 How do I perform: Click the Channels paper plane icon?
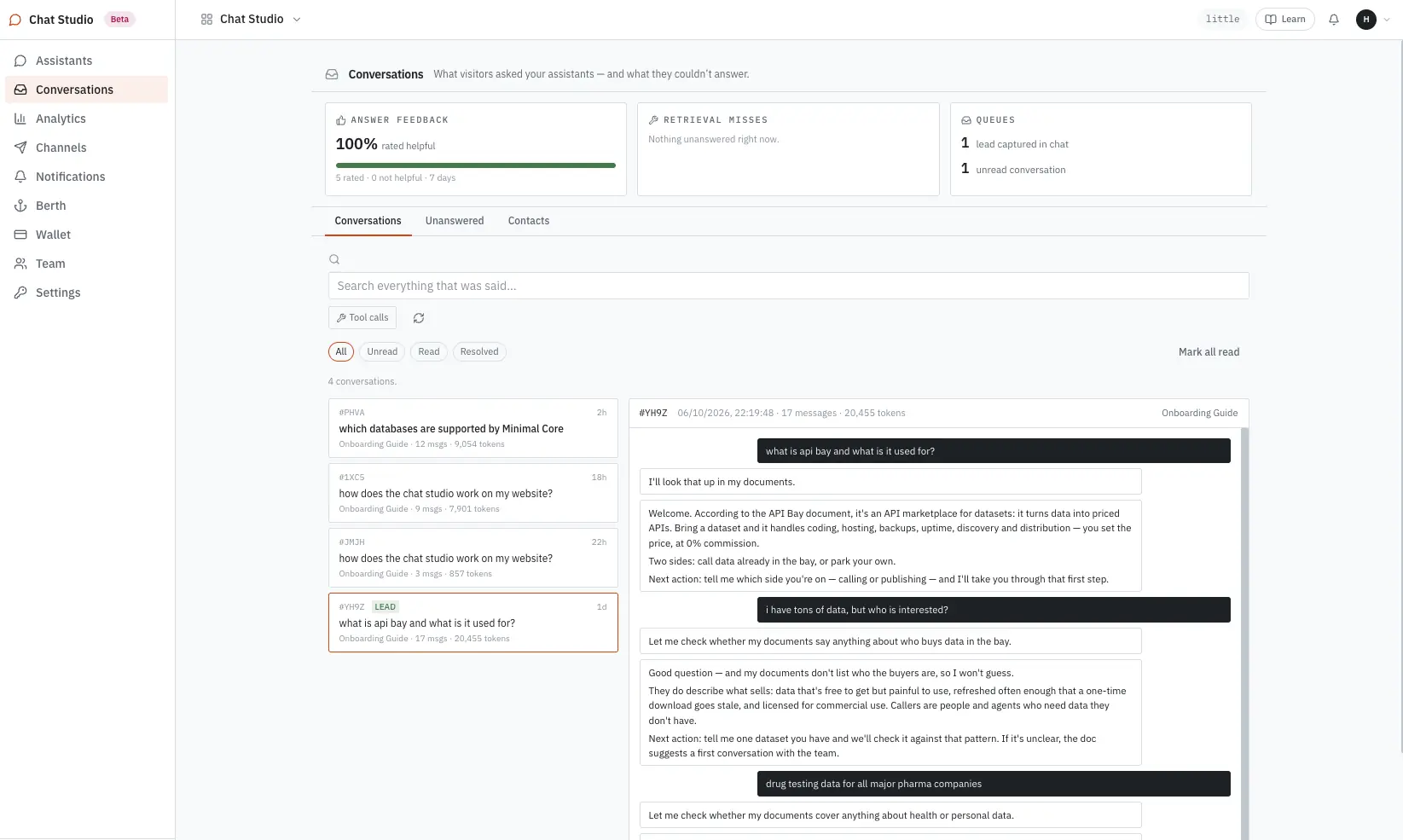coord(20,148)
